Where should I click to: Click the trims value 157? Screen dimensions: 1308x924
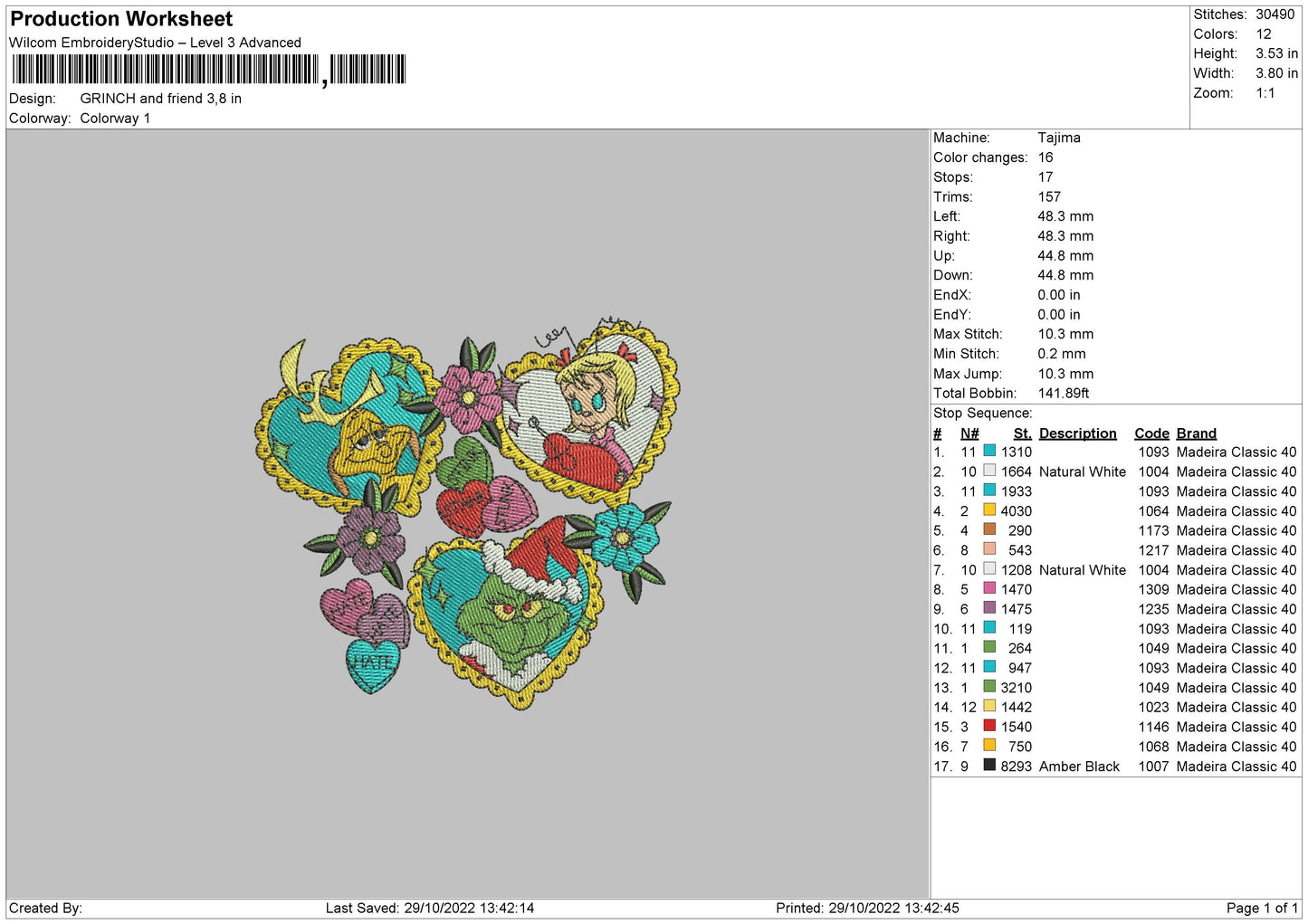click(1049, 196)
